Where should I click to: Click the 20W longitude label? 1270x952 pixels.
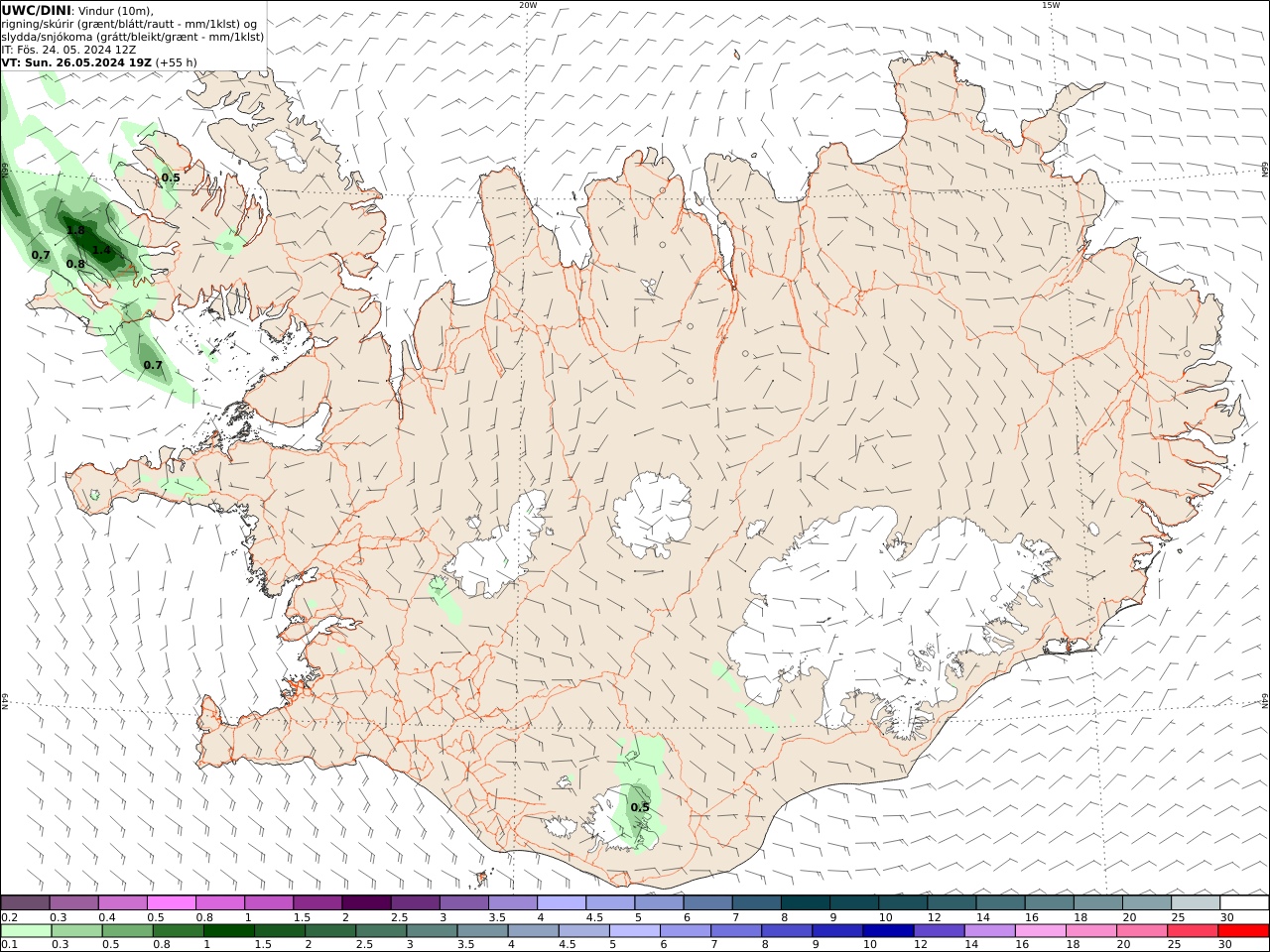pos(528,5)
